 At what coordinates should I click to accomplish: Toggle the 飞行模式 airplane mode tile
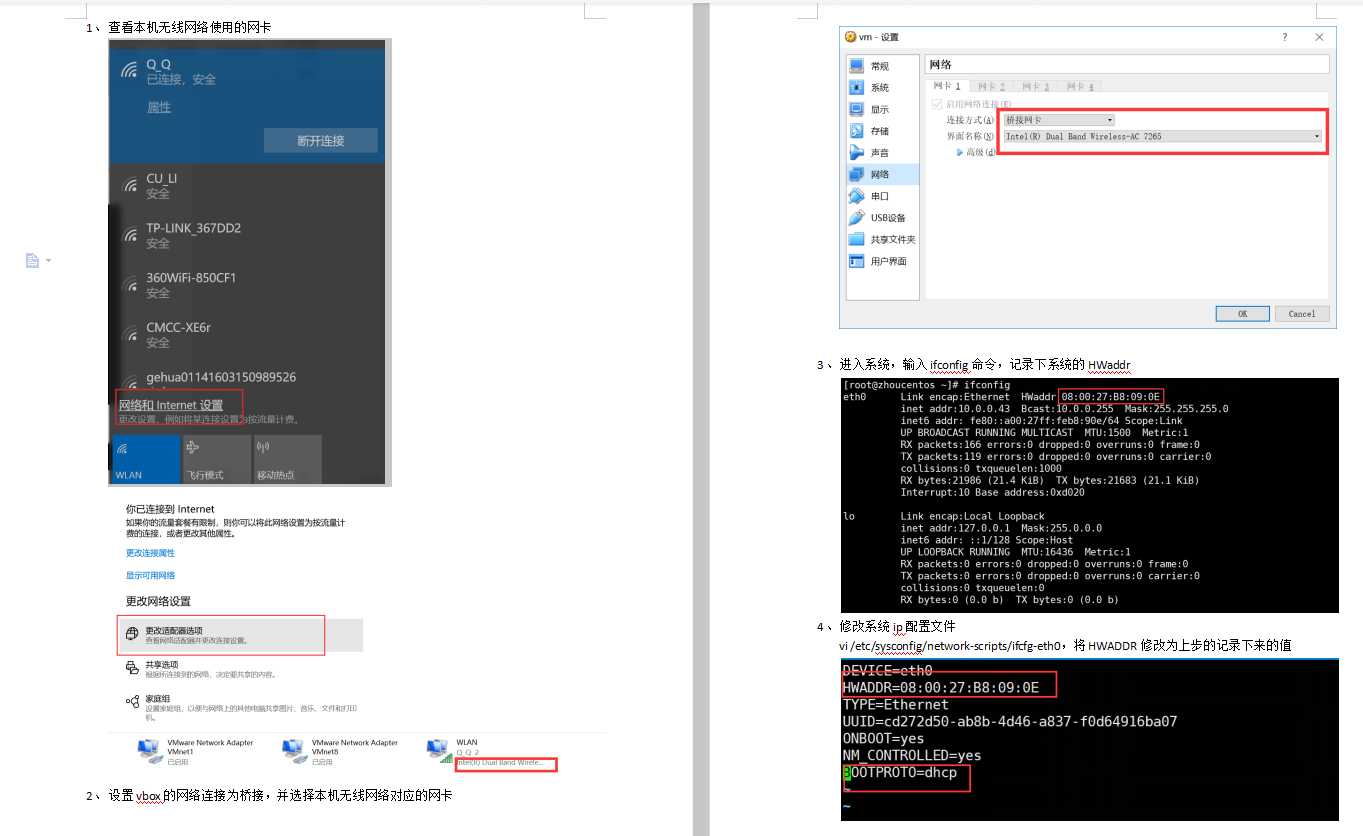tap(217, 460)
